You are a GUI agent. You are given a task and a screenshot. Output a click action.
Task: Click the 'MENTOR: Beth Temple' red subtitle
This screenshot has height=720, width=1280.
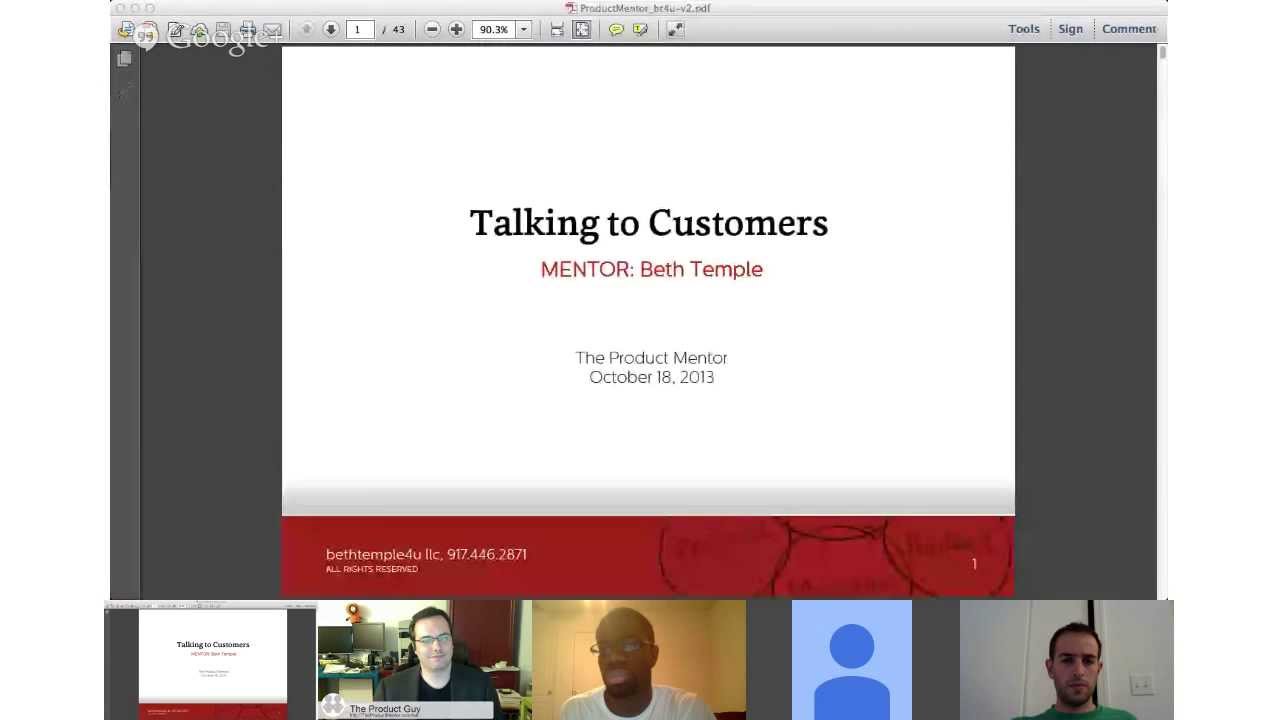coord(651,269)
